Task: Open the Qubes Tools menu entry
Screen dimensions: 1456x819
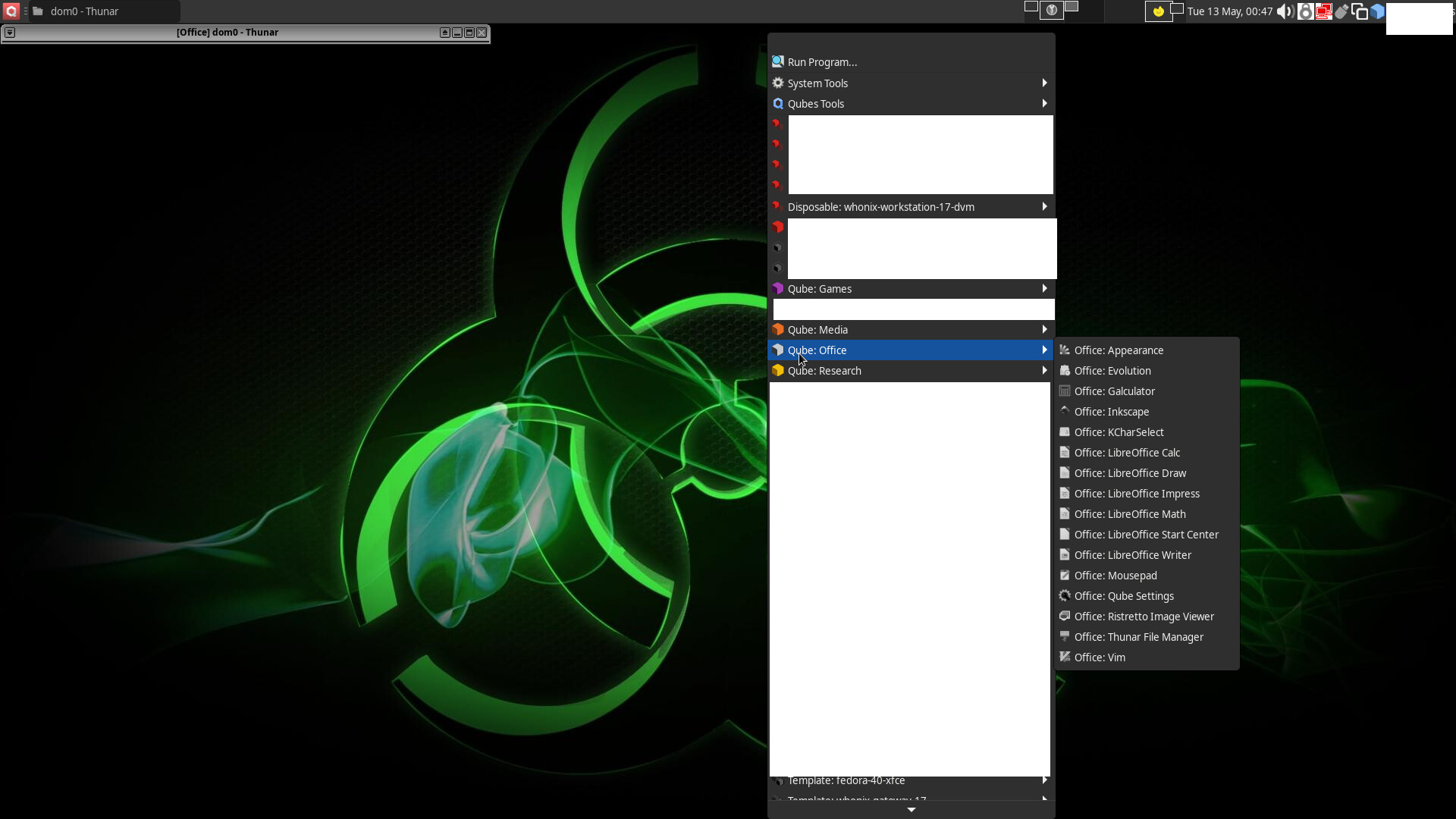Action: [816, 103]
